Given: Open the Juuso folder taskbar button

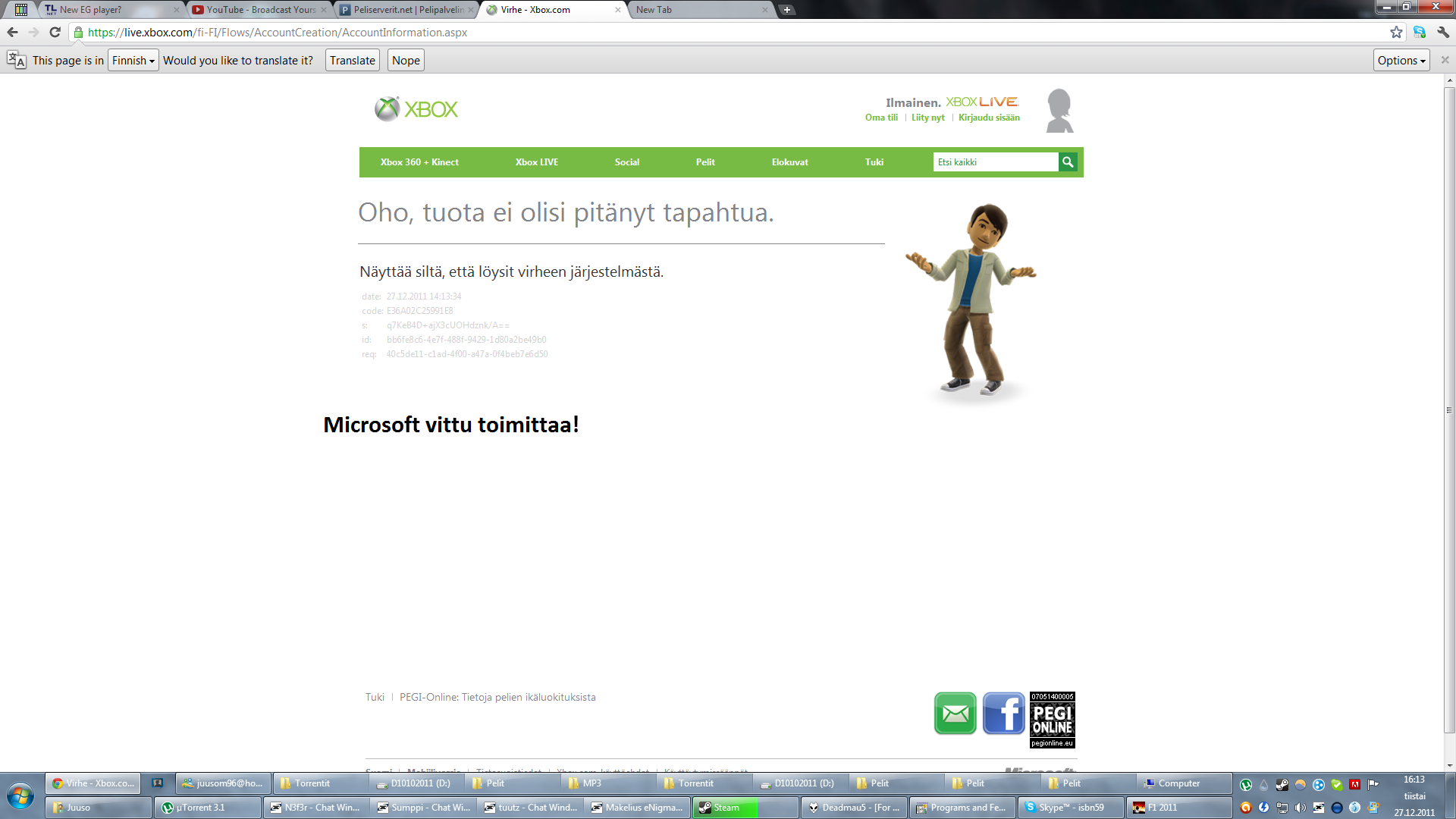Looking at the screenshot, I should point(99,808).
